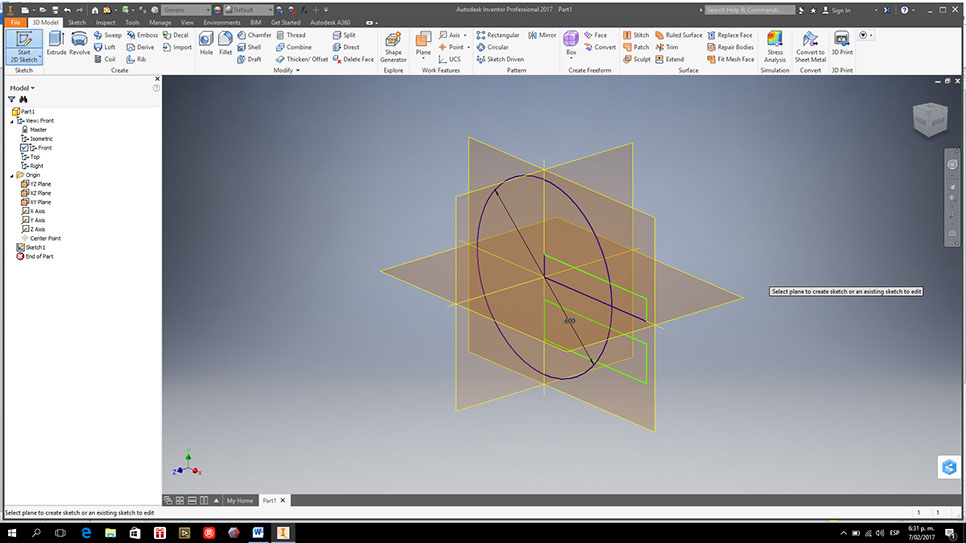Click the Search Help & Commands field

click(x=749, y=10)
